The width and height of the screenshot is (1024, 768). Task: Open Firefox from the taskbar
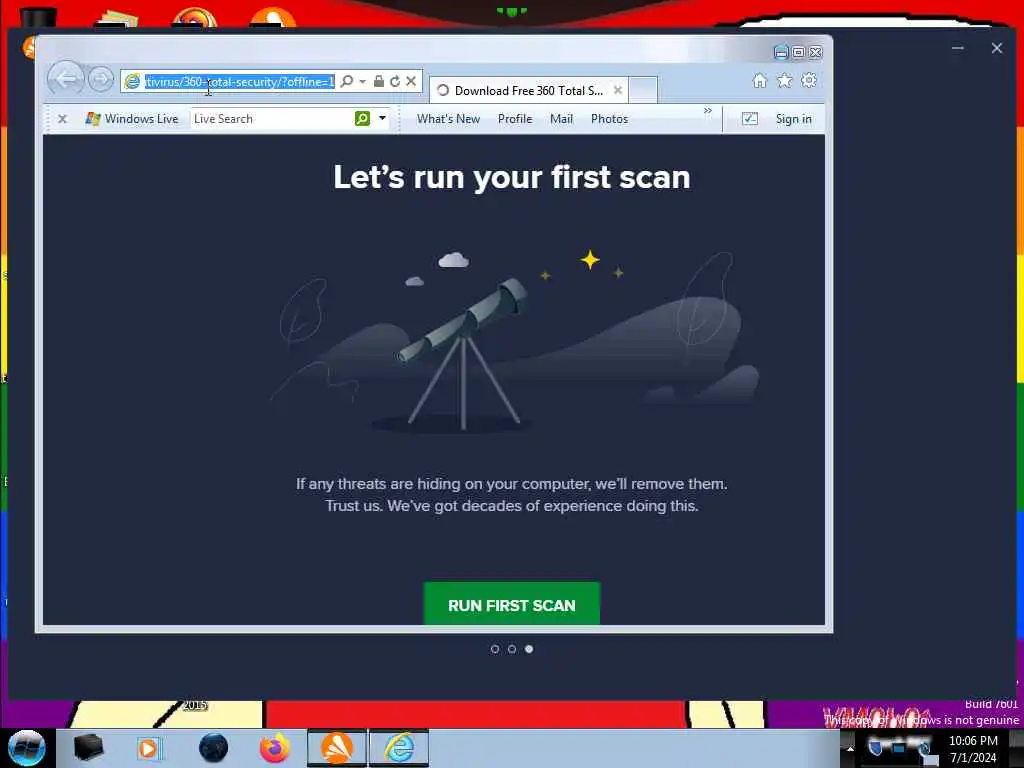coord(275,748)
